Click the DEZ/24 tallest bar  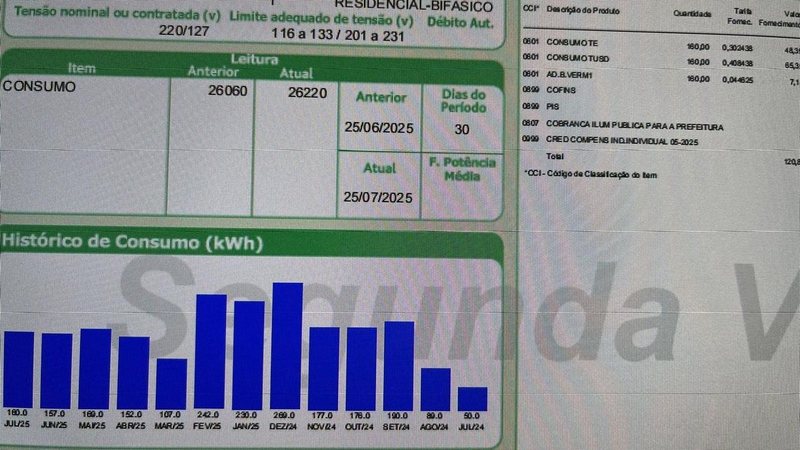[287, 346]
